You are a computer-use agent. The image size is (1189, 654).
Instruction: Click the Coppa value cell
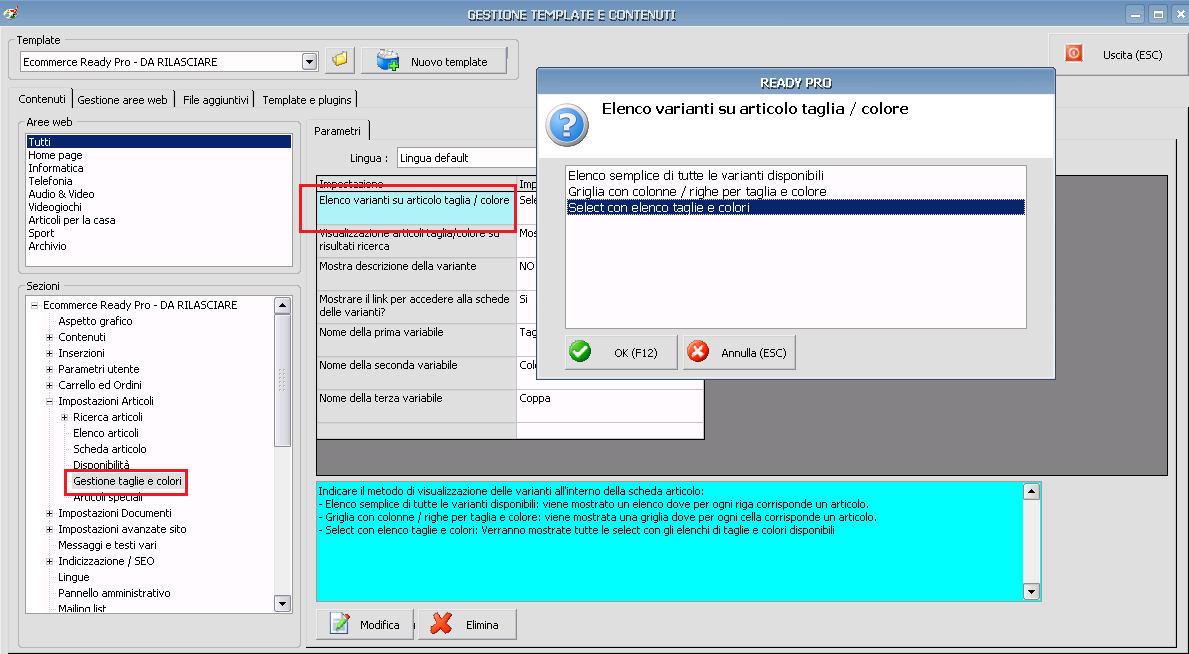click(x=610, y=405)
